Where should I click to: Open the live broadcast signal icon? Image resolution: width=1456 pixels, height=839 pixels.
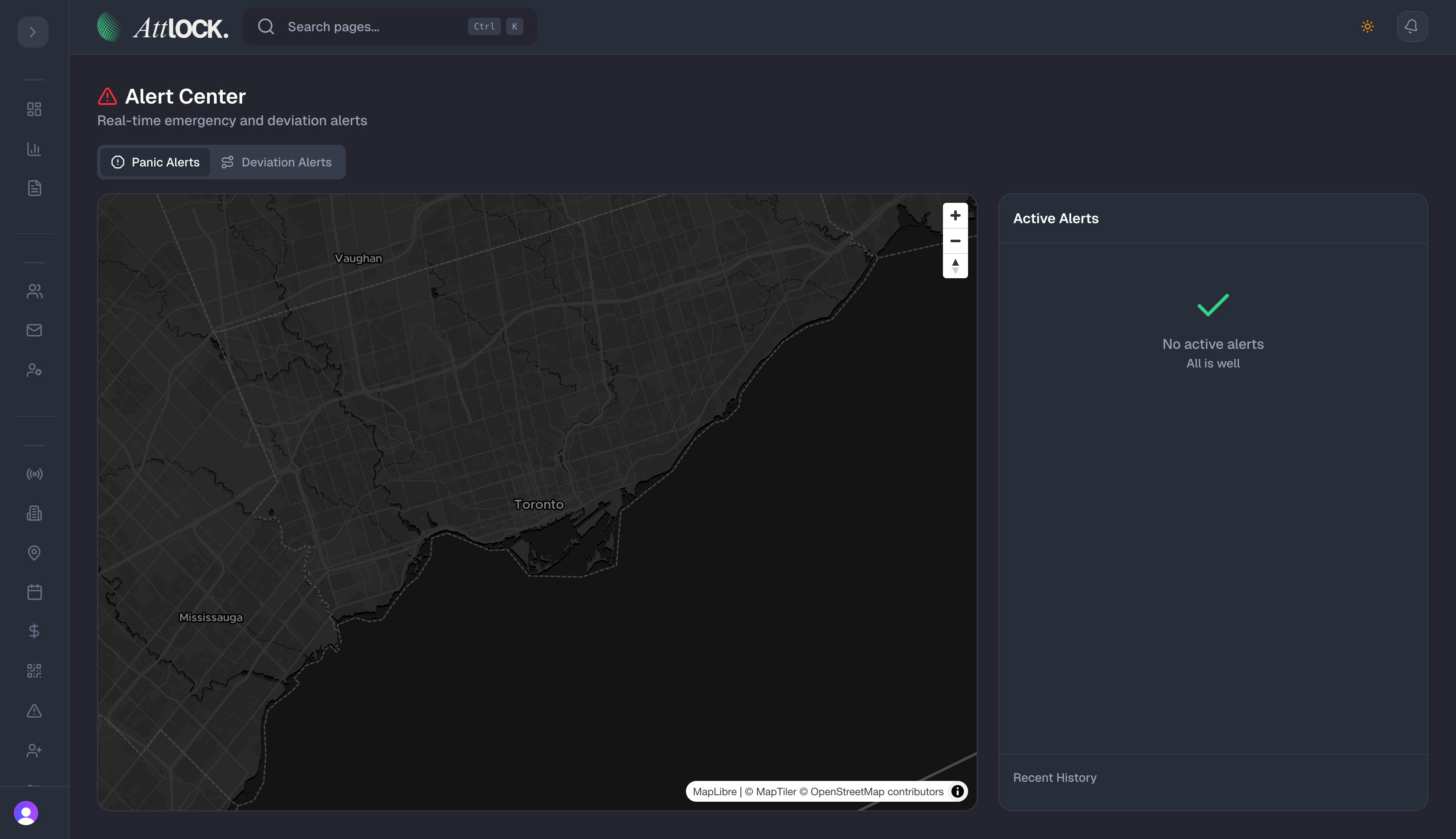click(34, 474)
